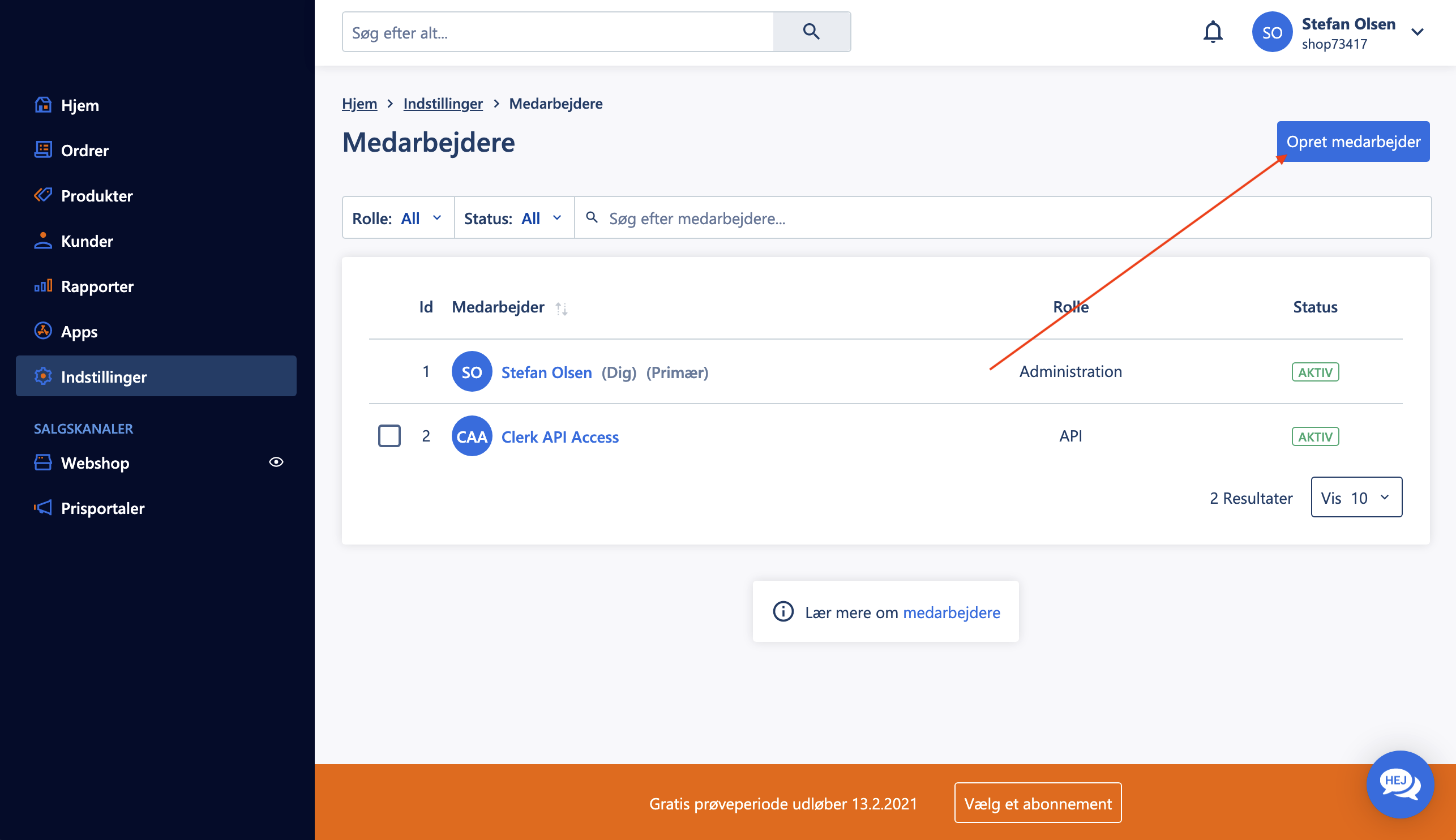
Task: Check the checkbox for Clerk API Access
Action: click(389, 436)
